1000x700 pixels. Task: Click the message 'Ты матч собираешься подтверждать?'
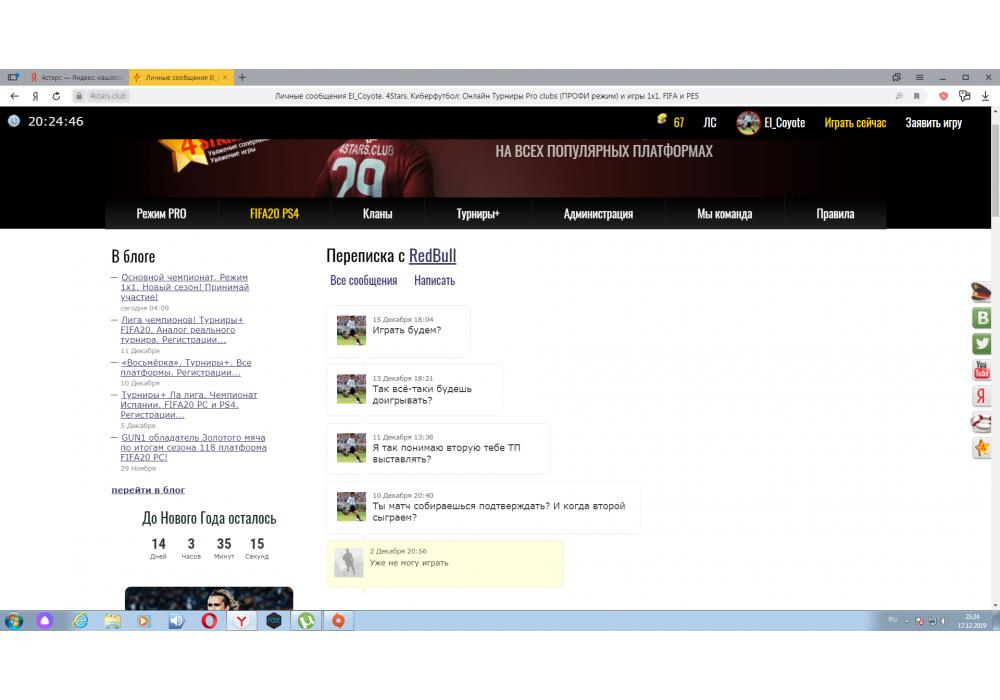click(499, 511)
